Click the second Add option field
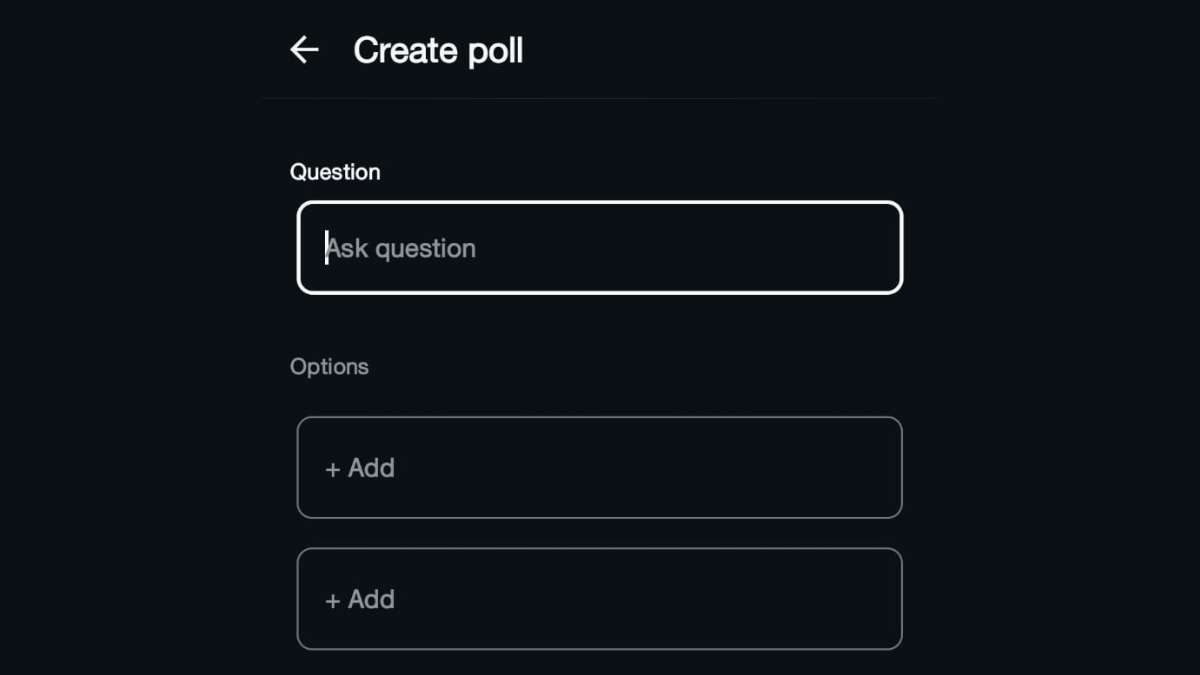The image size is (1200, 675). point(600,599)
